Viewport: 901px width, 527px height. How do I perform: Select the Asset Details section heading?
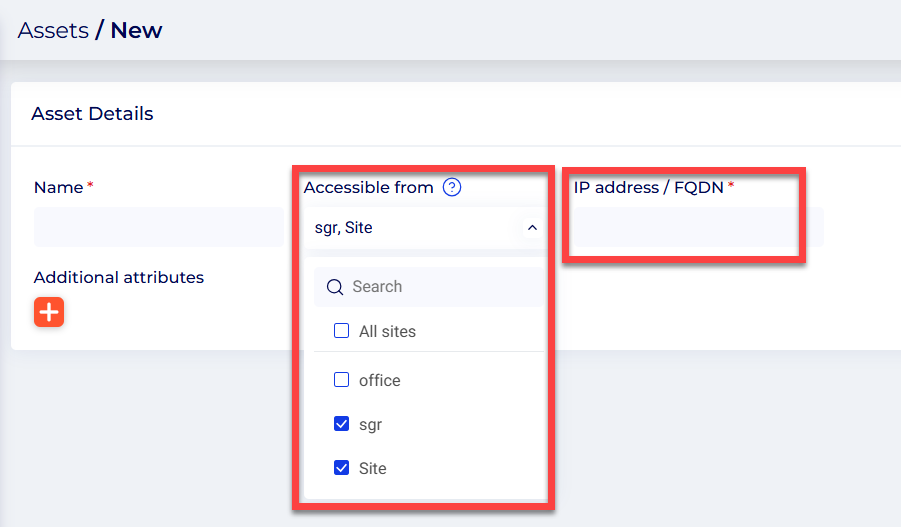coord(92,114)
